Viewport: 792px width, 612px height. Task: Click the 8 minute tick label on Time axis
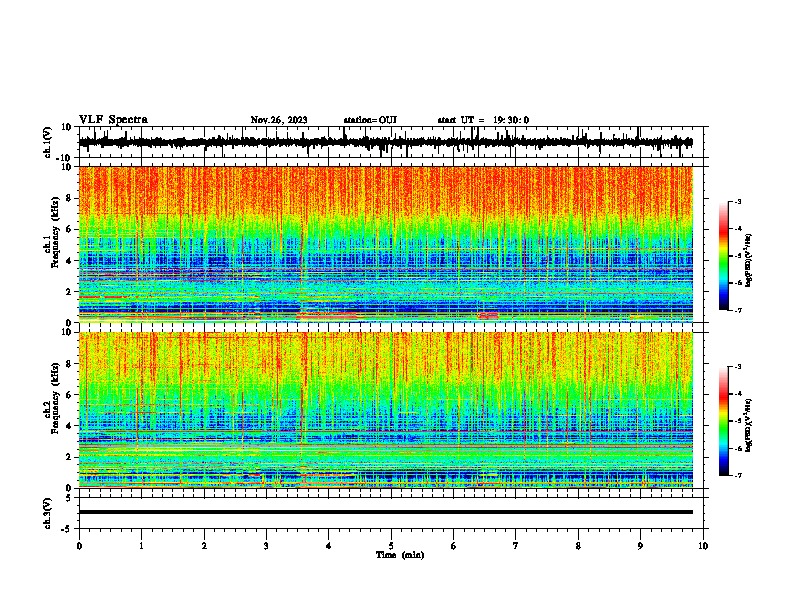pos(578,546)
